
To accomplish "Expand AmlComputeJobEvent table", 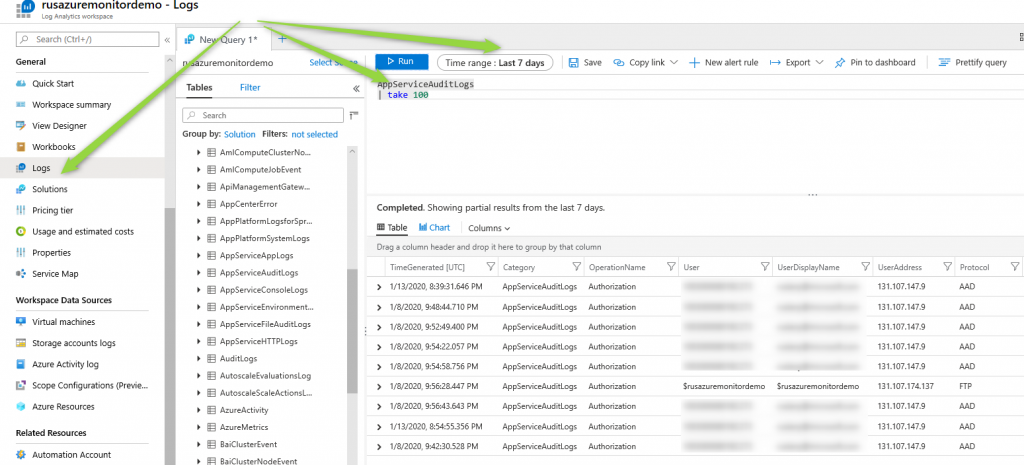I will [x=199, y=169].
